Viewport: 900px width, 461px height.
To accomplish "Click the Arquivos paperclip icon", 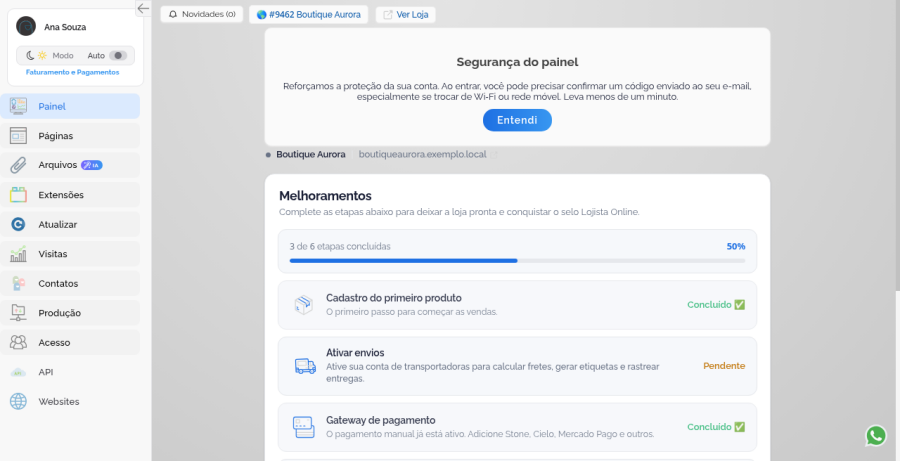I will pyautogui.click(x=18, y=165).
